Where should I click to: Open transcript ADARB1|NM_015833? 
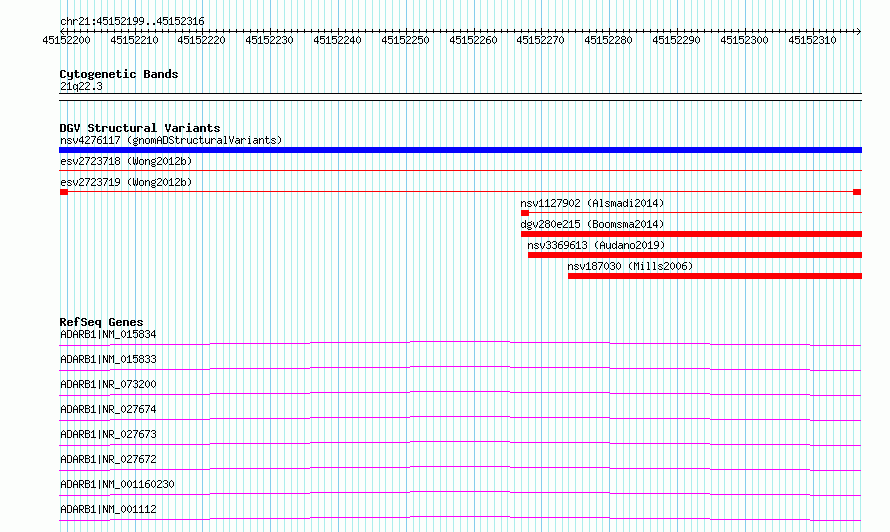click(x=108, y=359)
